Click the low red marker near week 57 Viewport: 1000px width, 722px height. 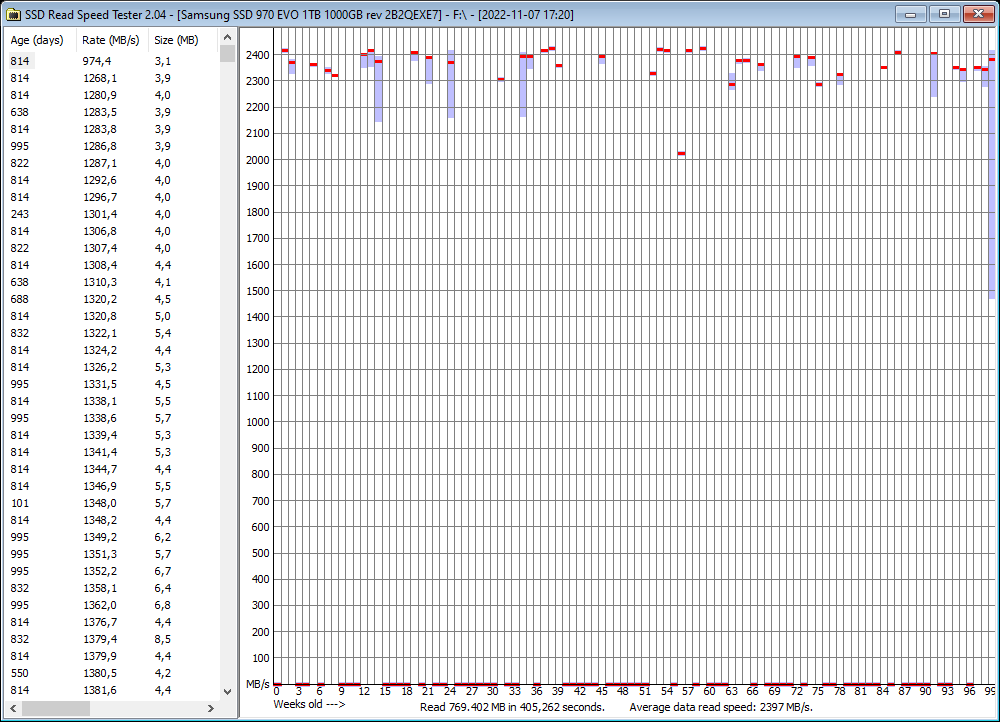(682, 152)
